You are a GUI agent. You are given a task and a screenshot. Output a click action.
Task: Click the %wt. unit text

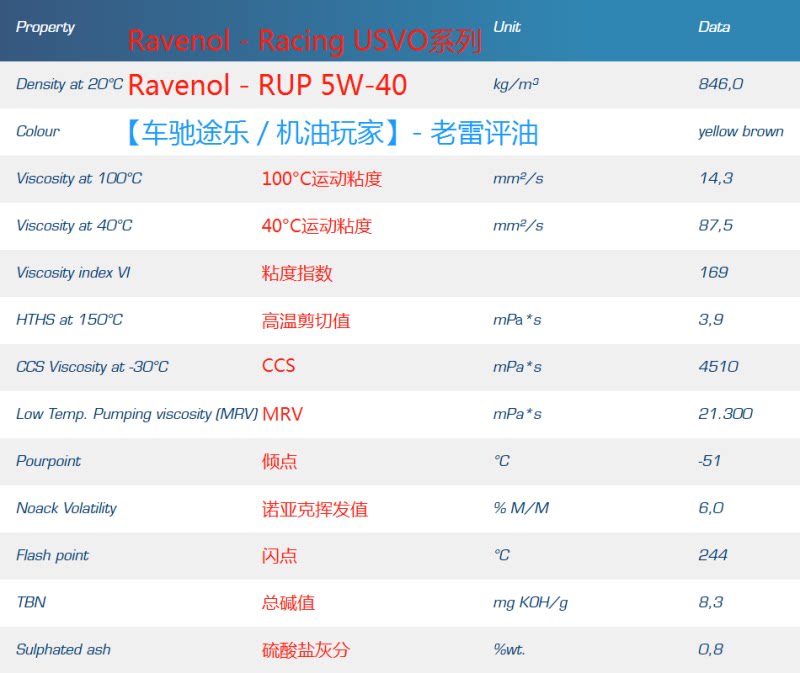[509, 650]
